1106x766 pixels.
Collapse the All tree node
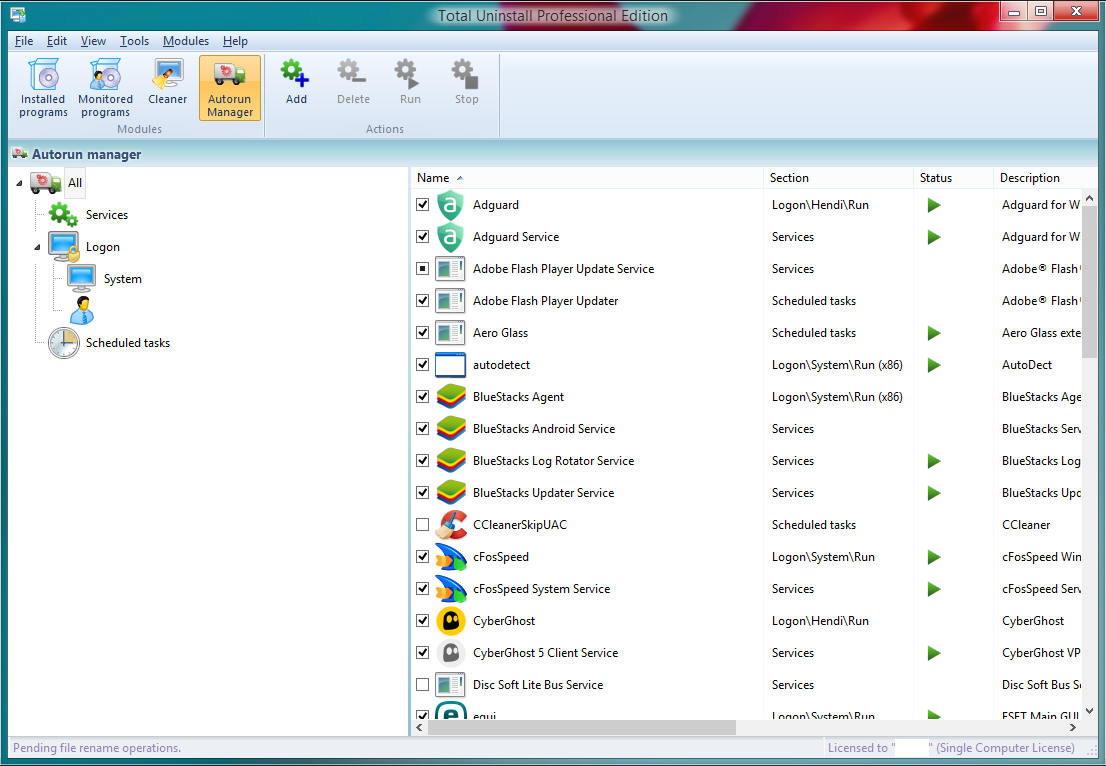pyautogui.click(x=19, y=183)
